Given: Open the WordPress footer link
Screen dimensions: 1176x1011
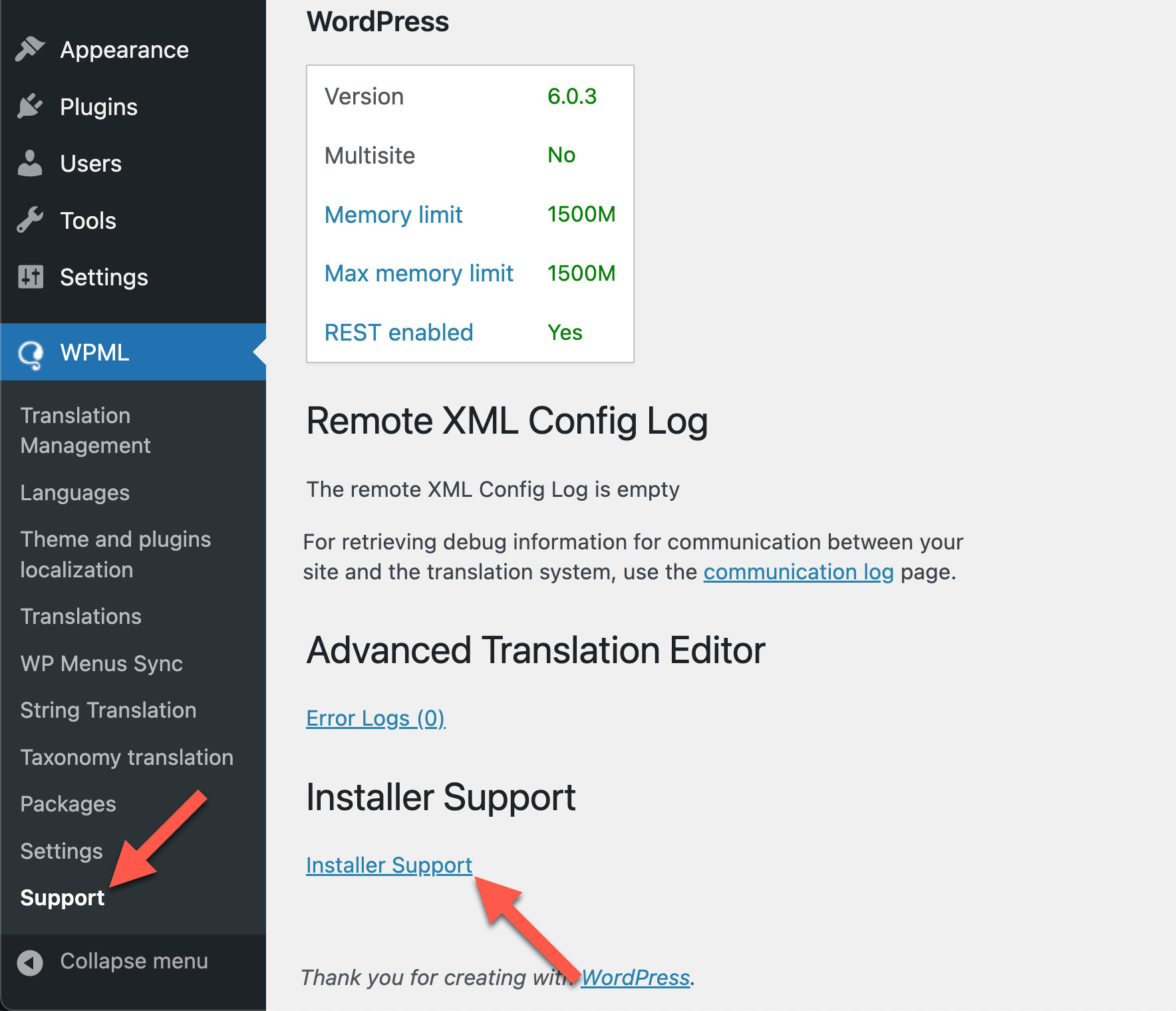Looking at the screenshot, I should pos(636,977).
